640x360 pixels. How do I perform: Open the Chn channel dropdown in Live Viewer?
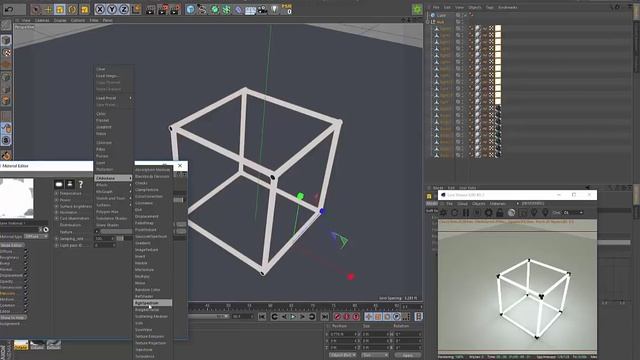click(x=573, y=213)
